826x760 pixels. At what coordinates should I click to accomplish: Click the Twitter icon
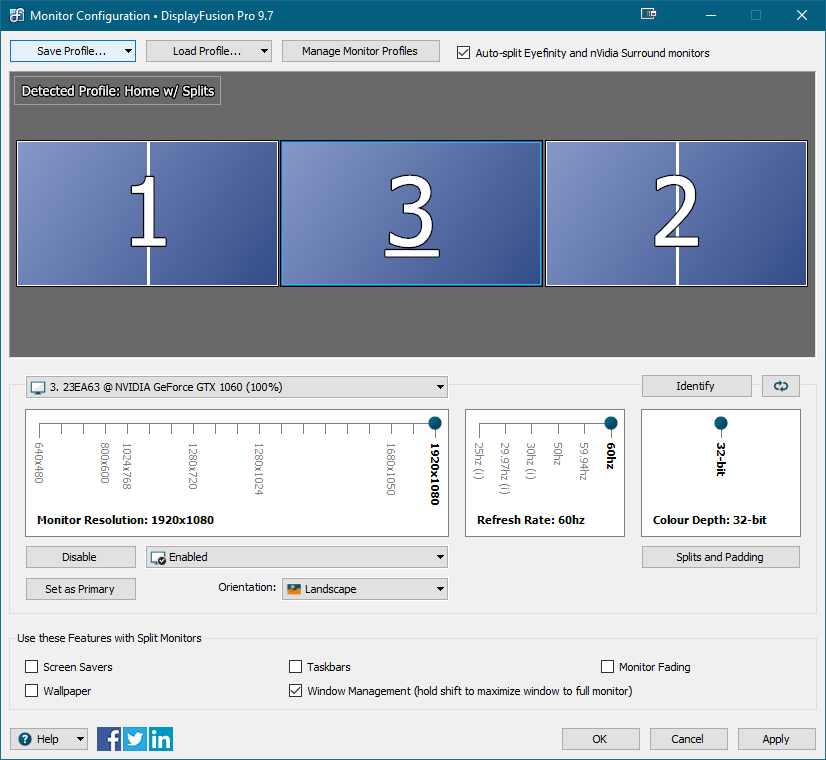135,739
